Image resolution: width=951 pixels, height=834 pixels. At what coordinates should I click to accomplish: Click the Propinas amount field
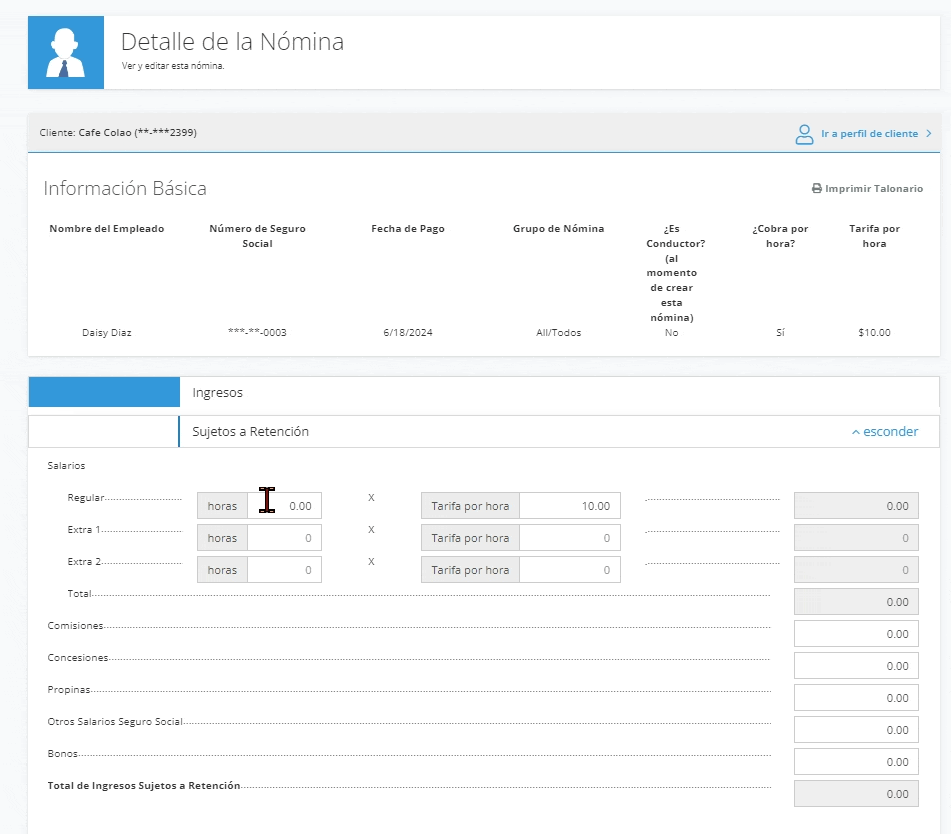[x=856, y=698]
